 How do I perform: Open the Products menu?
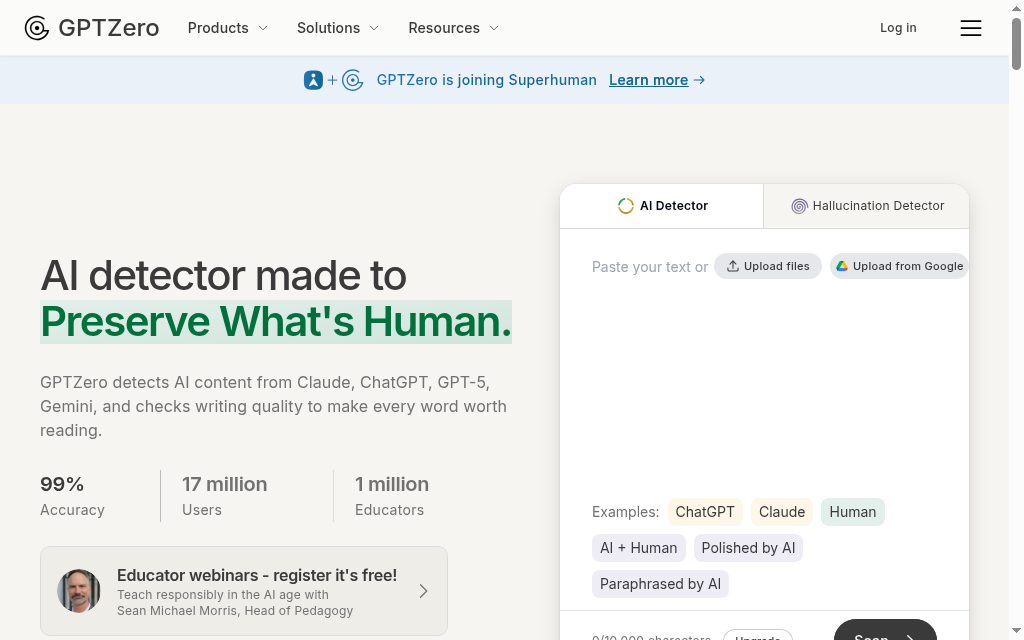point(227,28)
